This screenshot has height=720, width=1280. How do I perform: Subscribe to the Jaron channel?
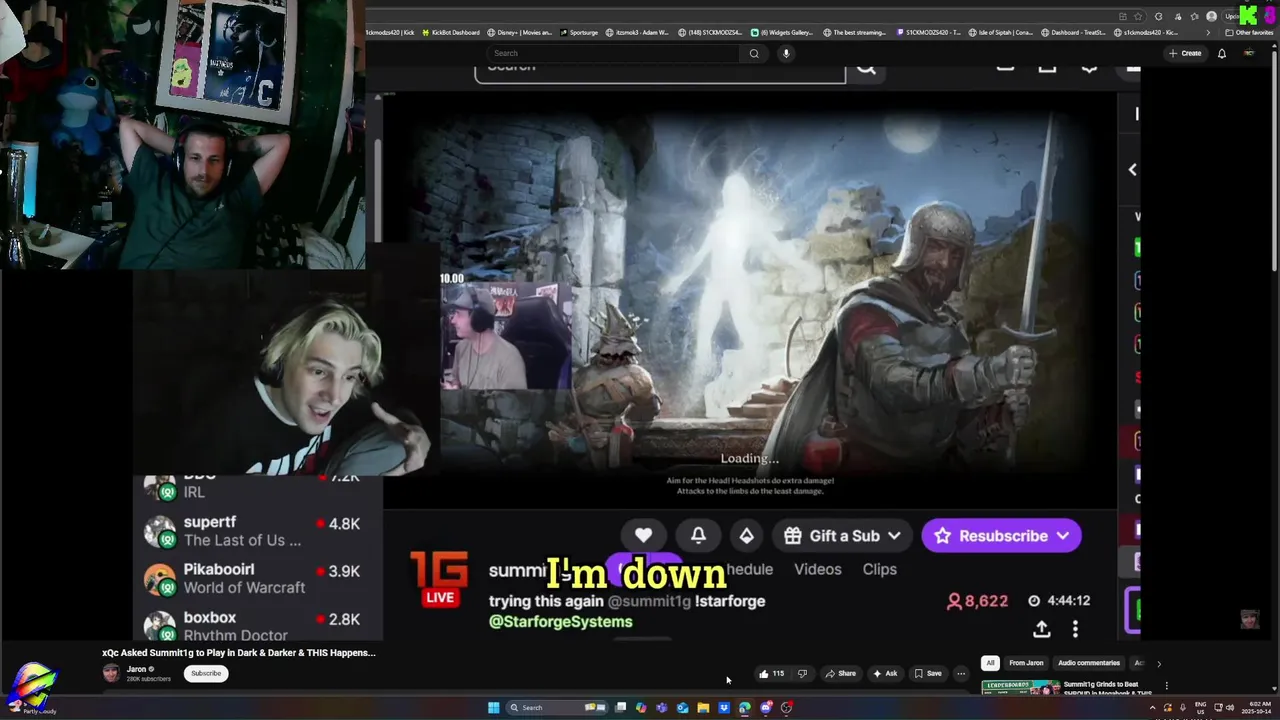point(206,673)
